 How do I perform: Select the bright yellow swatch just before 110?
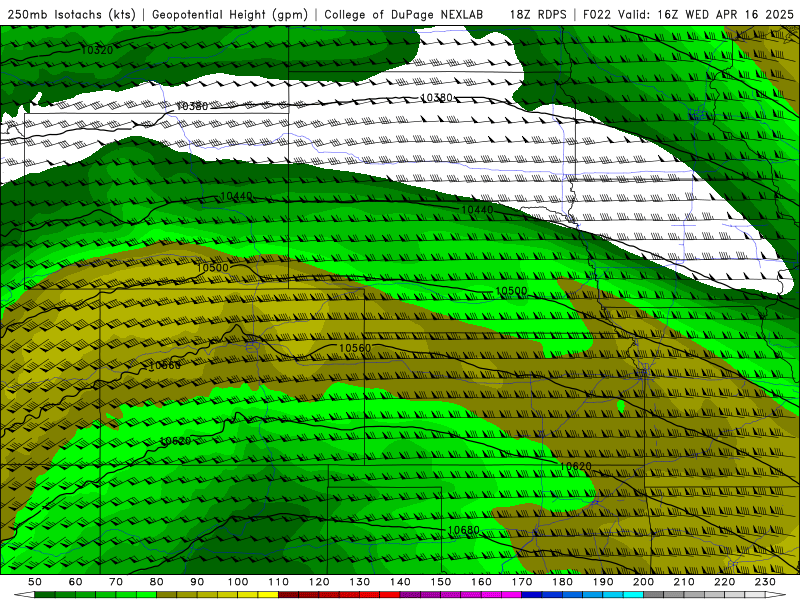[x=268, y=595]
